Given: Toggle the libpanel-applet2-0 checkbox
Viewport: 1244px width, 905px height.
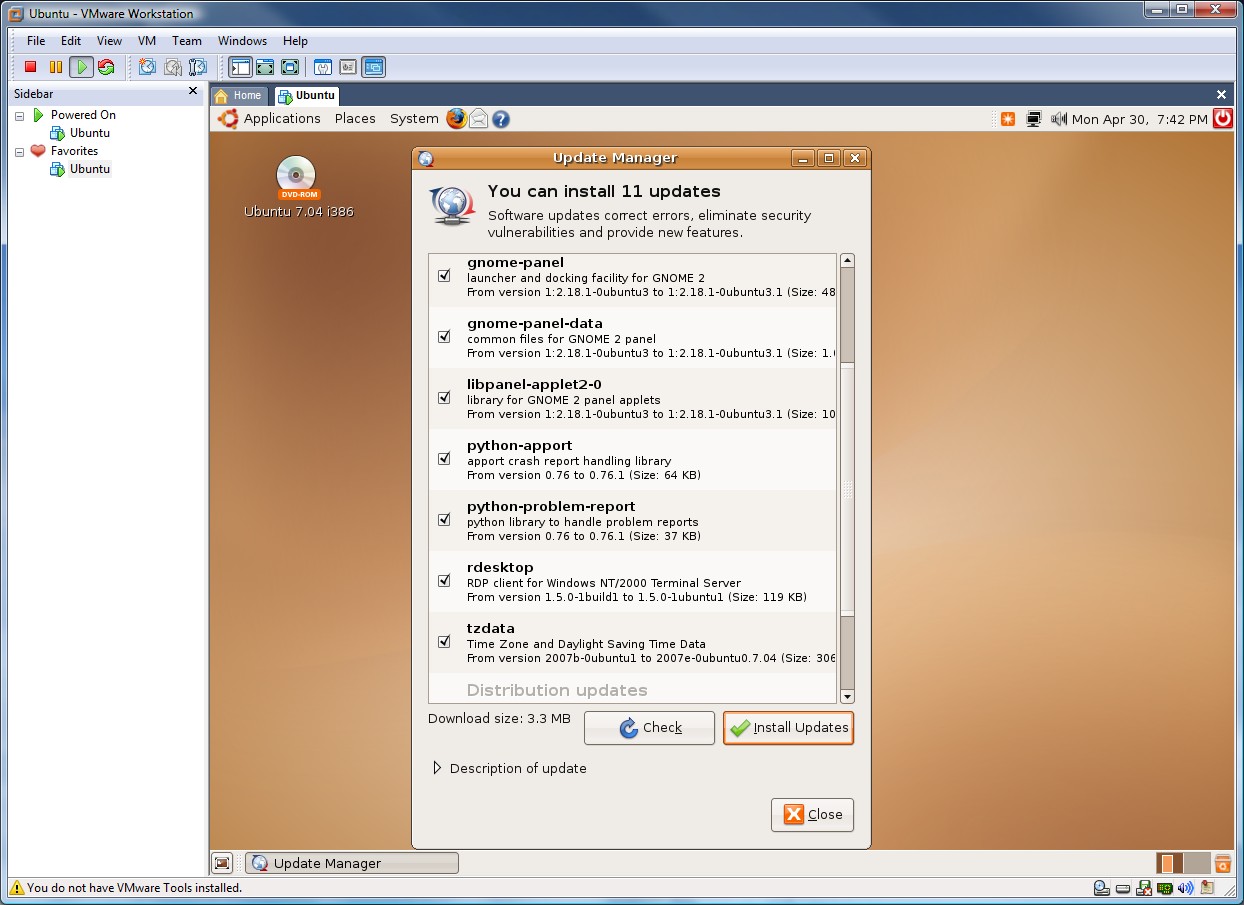Looking at the screenshot, I should point(444,398).
